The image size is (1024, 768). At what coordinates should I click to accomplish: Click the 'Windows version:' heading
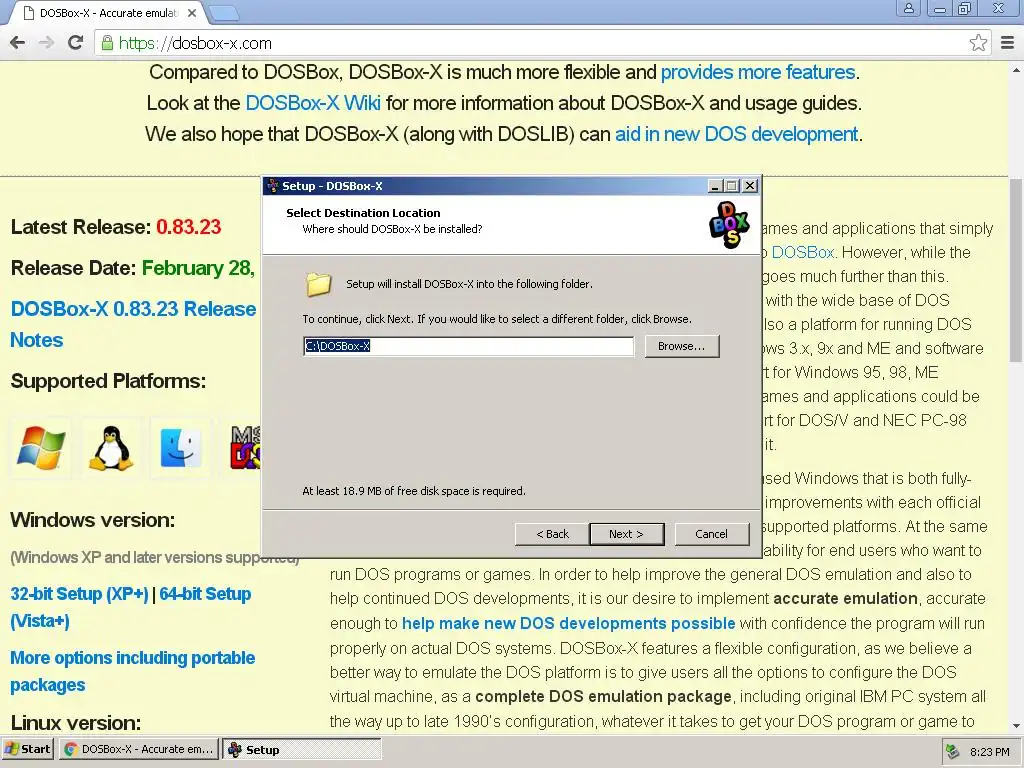click(x=93, y=520)
